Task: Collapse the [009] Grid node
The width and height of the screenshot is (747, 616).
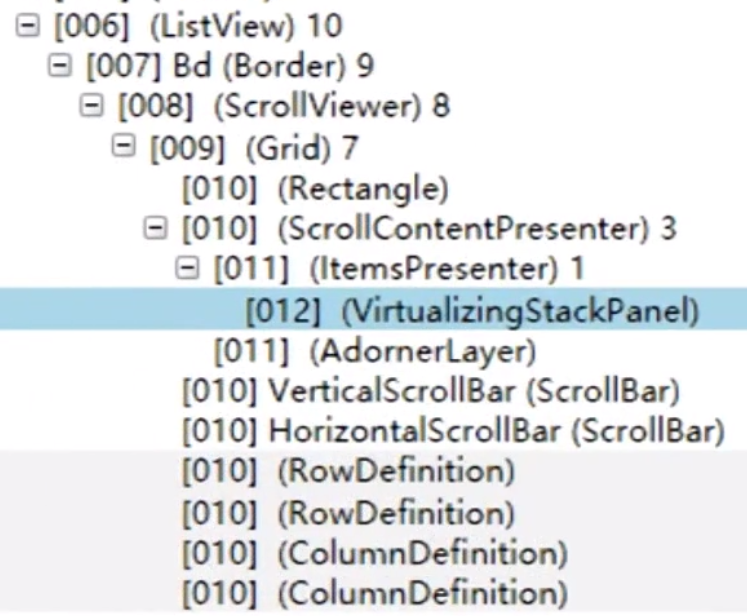Action: pos(123,148)
